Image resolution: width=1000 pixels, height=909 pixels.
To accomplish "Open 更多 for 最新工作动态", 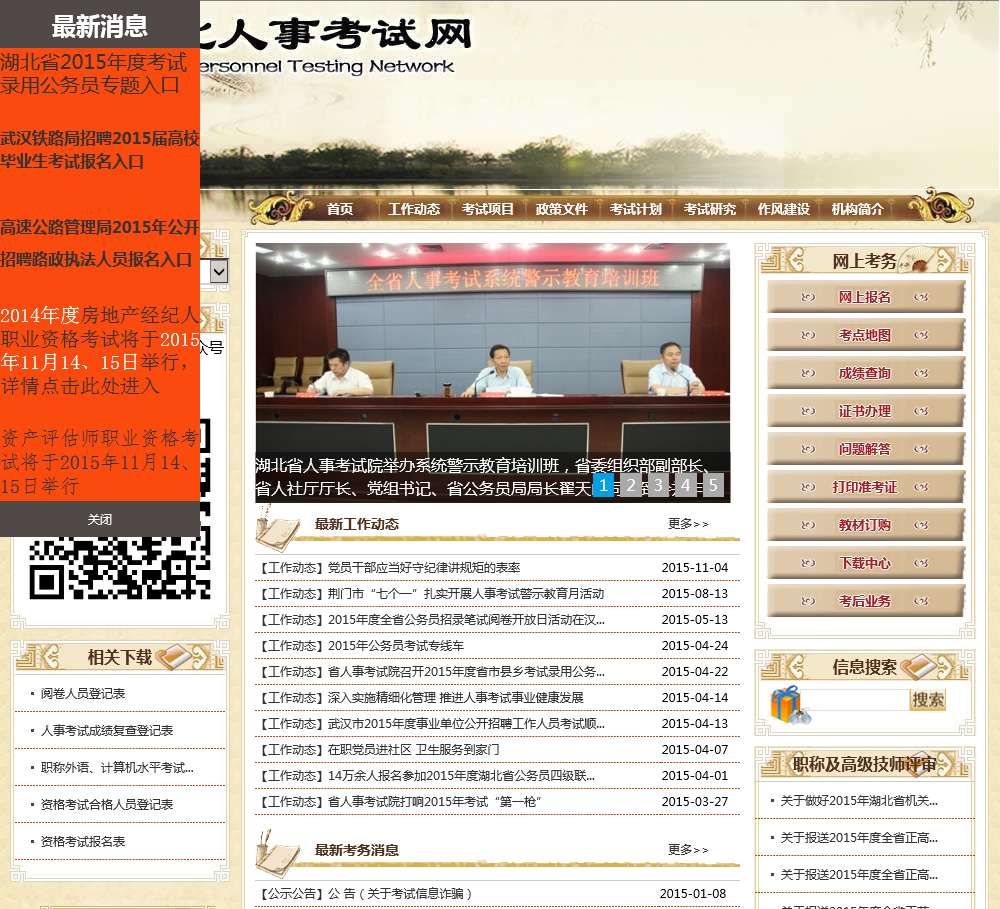I will [x=688, y=524].
